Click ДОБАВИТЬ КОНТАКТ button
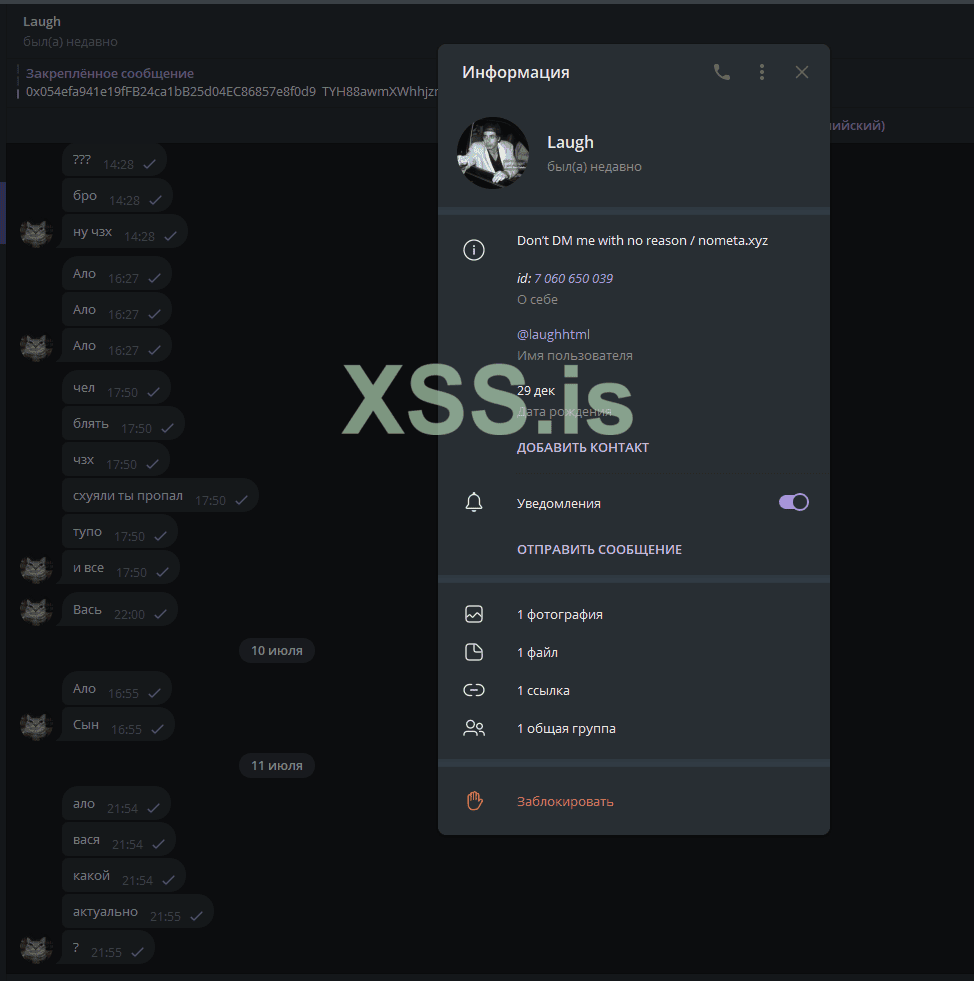This screenshot has width=974, height=981. pos(582,448)
